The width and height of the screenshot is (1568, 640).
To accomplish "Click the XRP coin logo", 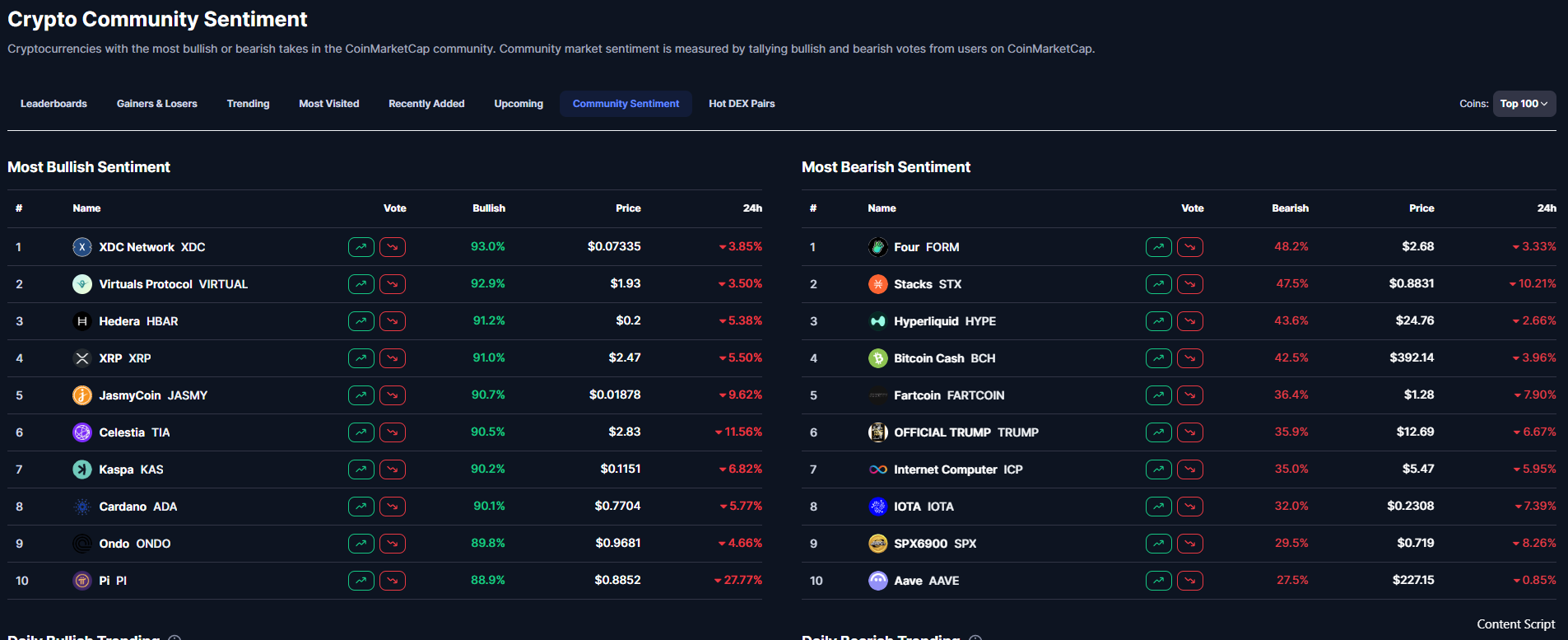I will [82, 358].
